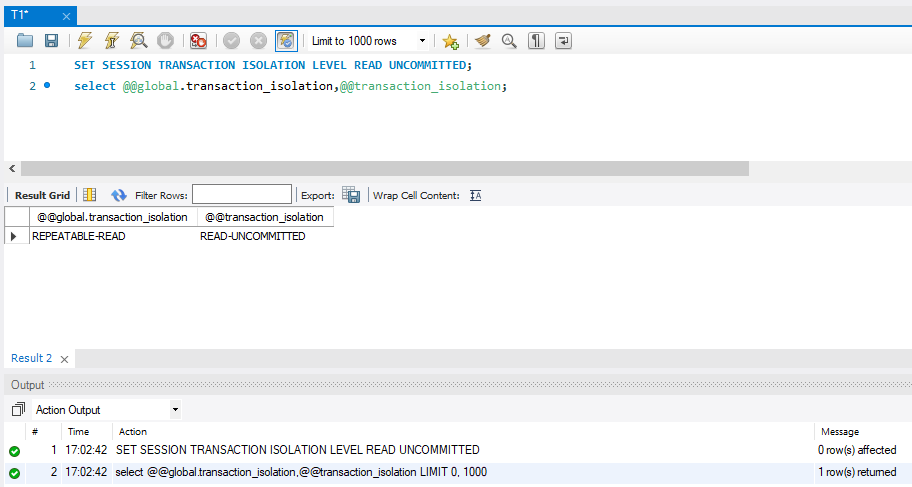Click green success icon on row 2
912x487 pixels.
[x=15, y=473]
